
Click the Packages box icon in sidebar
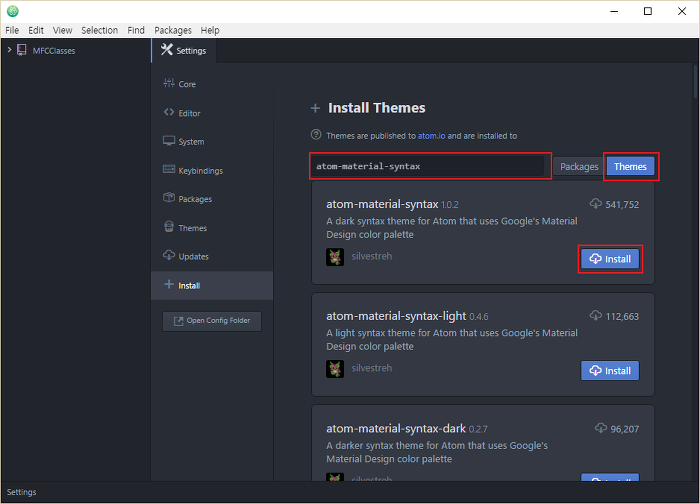point(169,197)
